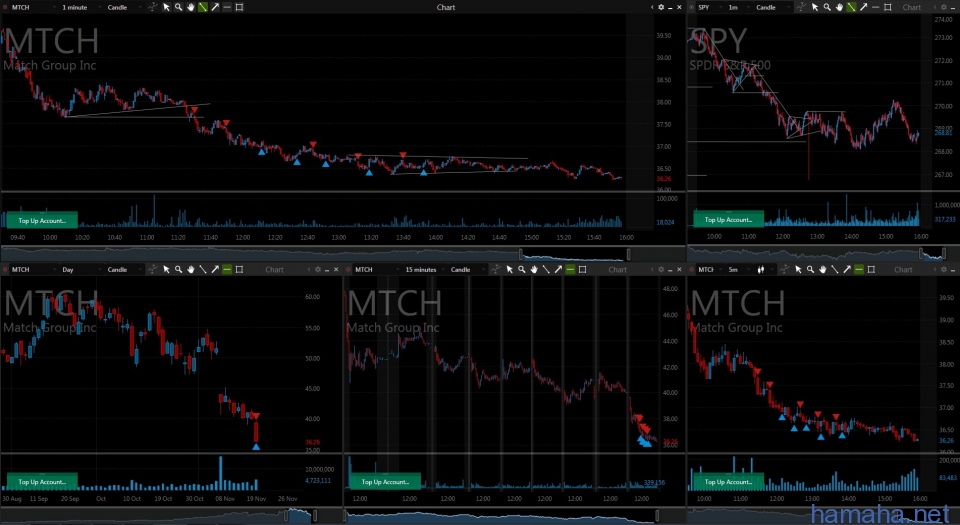
Task: Activate the zoom magnifier in the MTCH Day chart
Action: (178, 269)
